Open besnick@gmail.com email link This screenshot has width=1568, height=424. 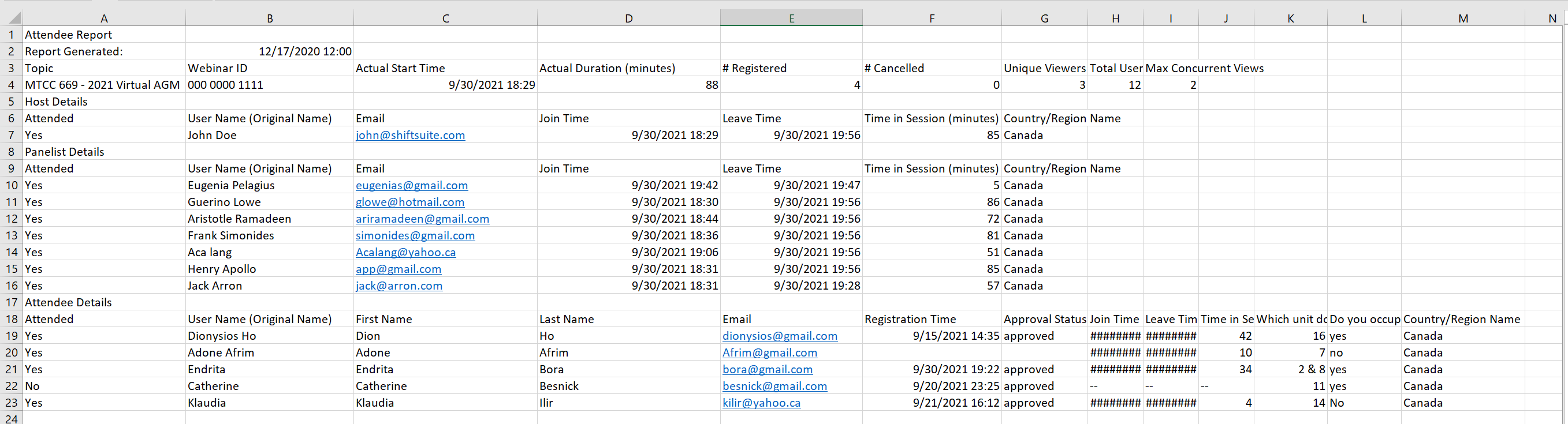(x=775, y=386)
